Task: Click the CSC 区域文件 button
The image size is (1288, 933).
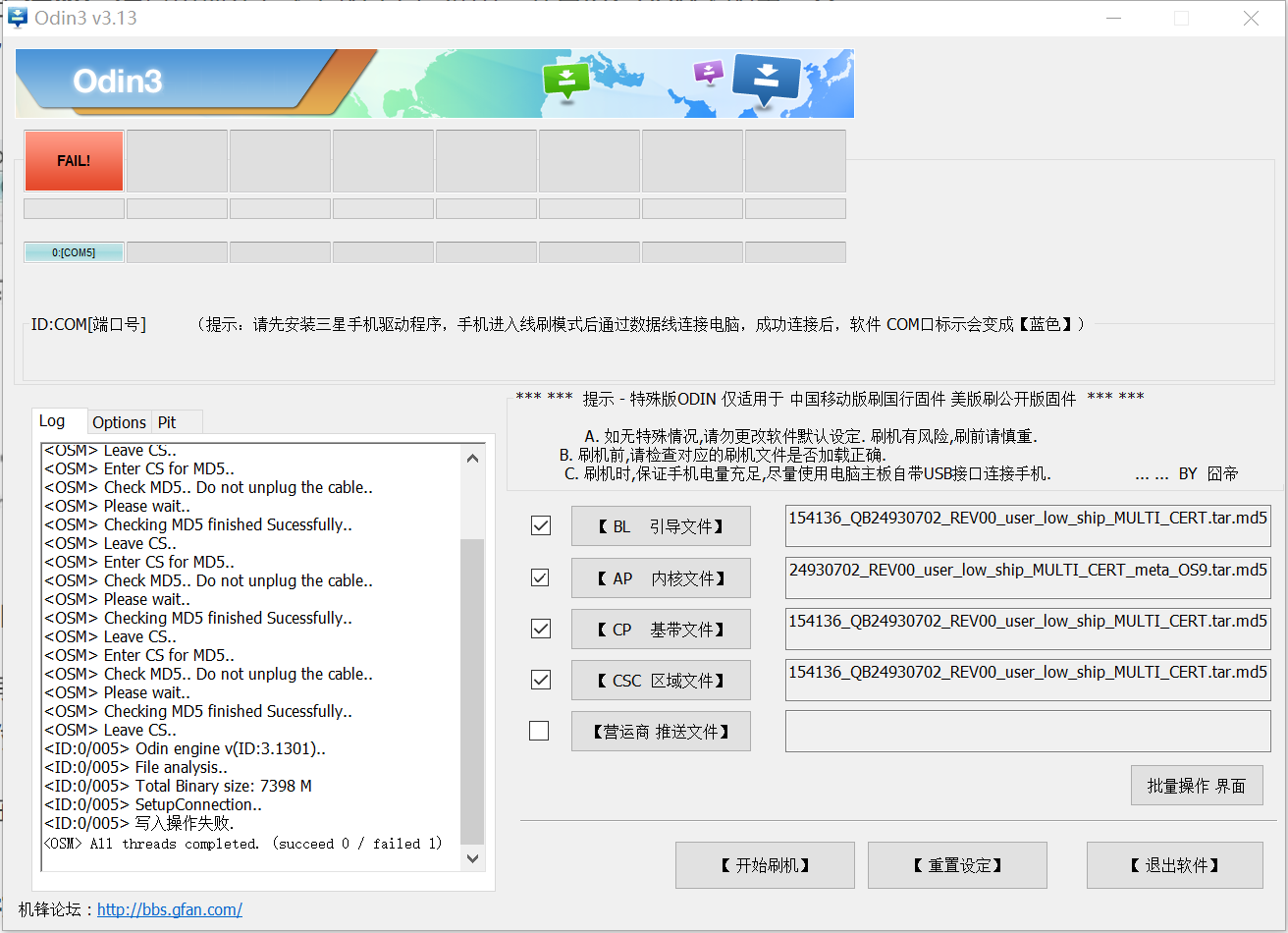Action: click(661, 680)
